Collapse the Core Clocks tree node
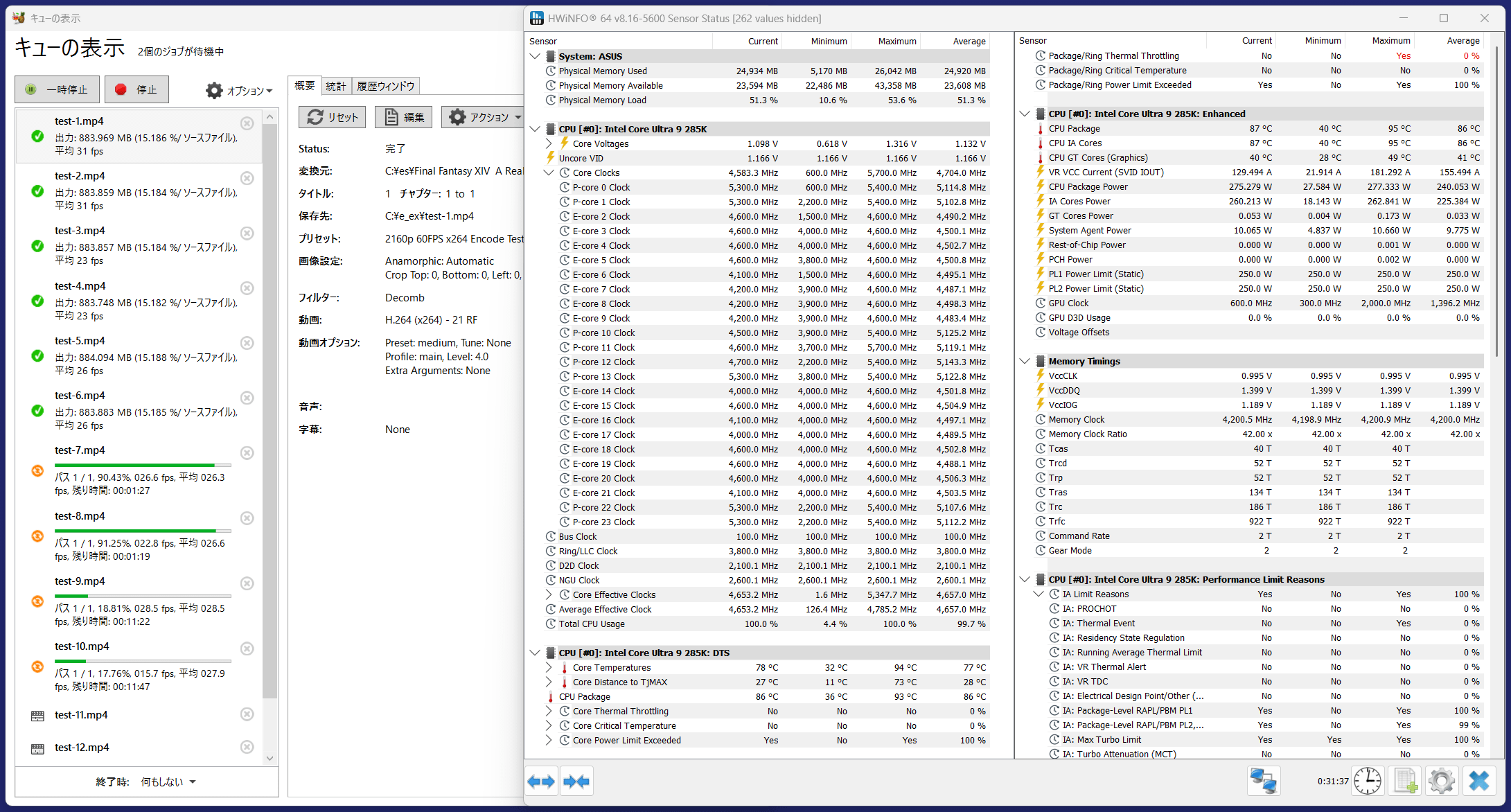Screen dimensions: 1511x812 click(549, 173)
